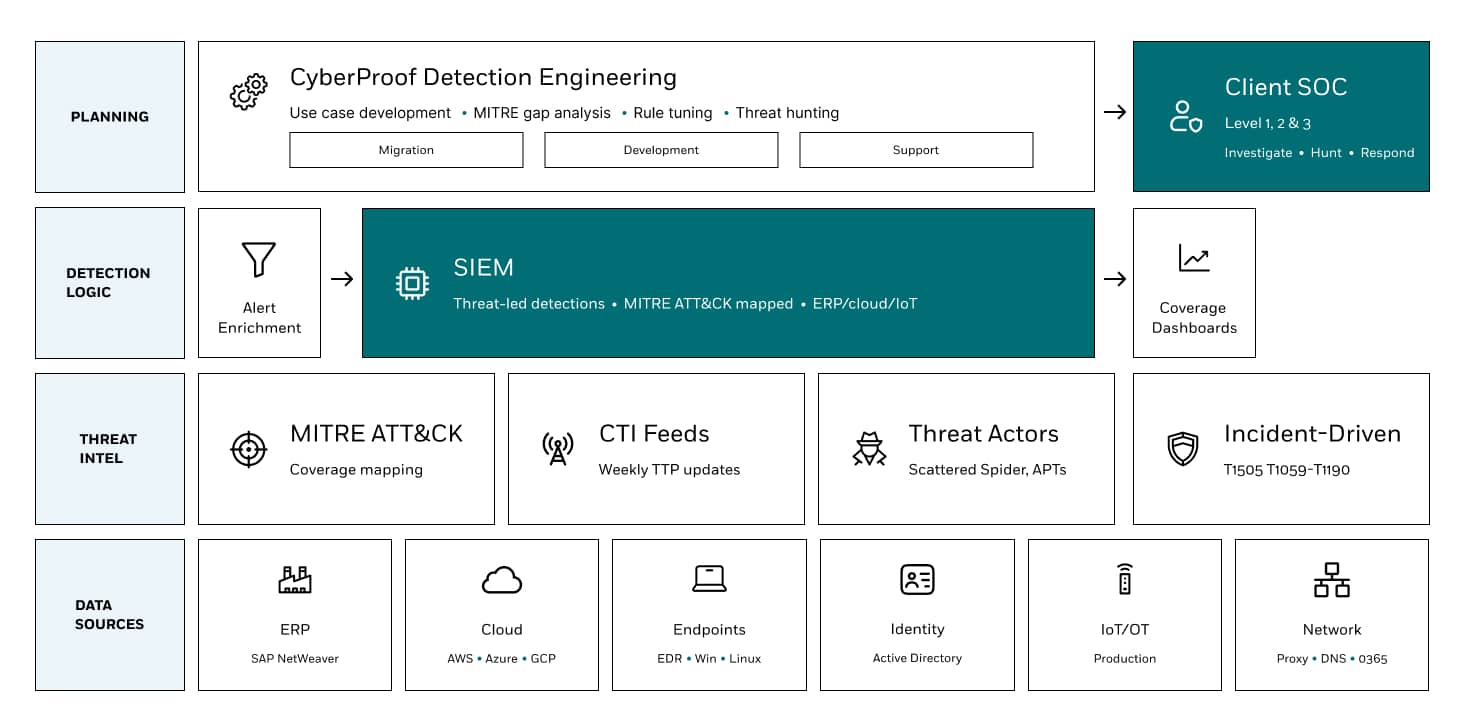Image resolution: width=1459 pixels, height=725 pixels.
Task: Click the MITRE ATT&CK target icon
Action: tap(248, 449)
